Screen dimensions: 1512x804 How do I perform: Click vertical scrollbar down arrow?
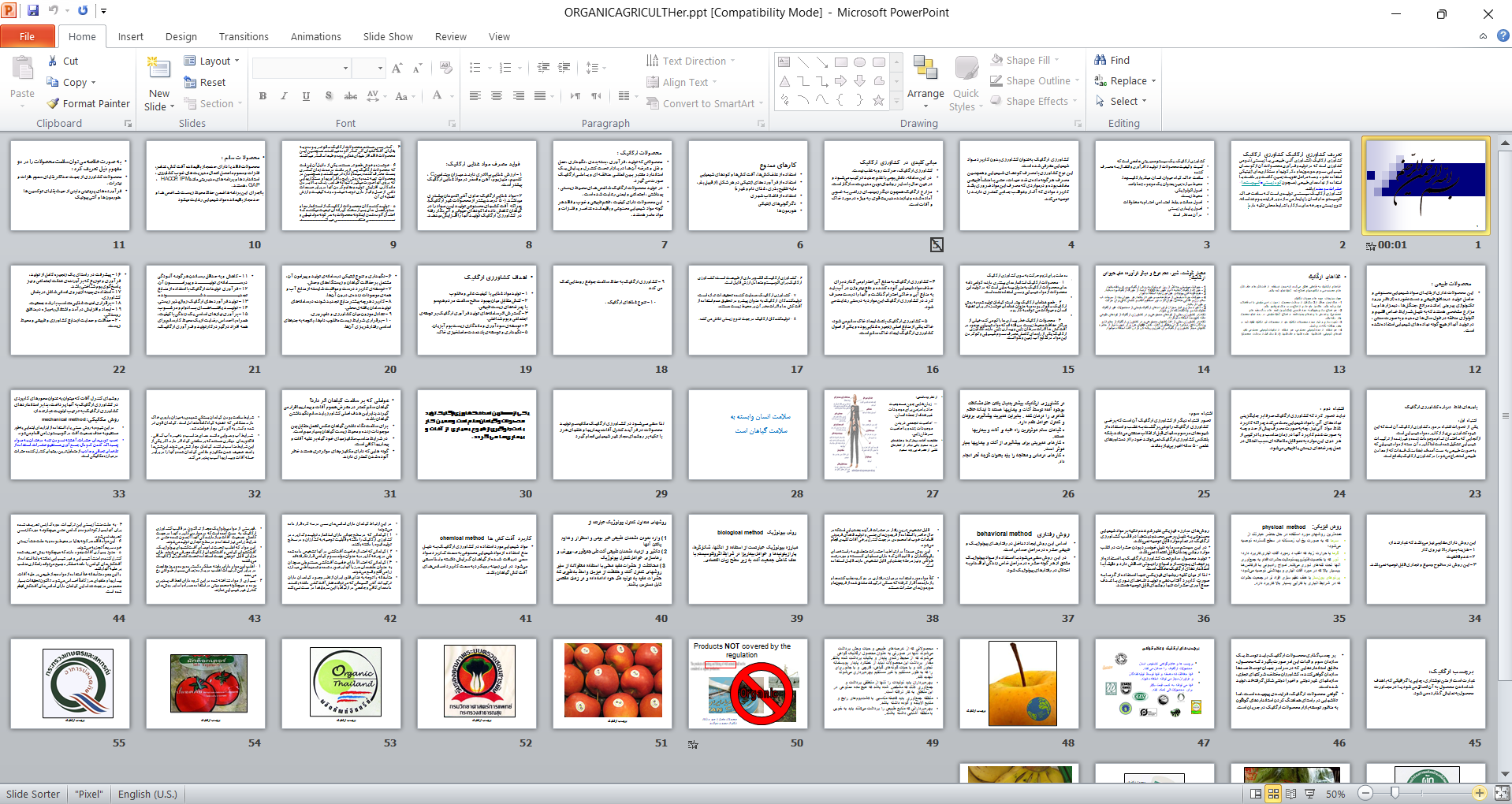coord(1505,775)
